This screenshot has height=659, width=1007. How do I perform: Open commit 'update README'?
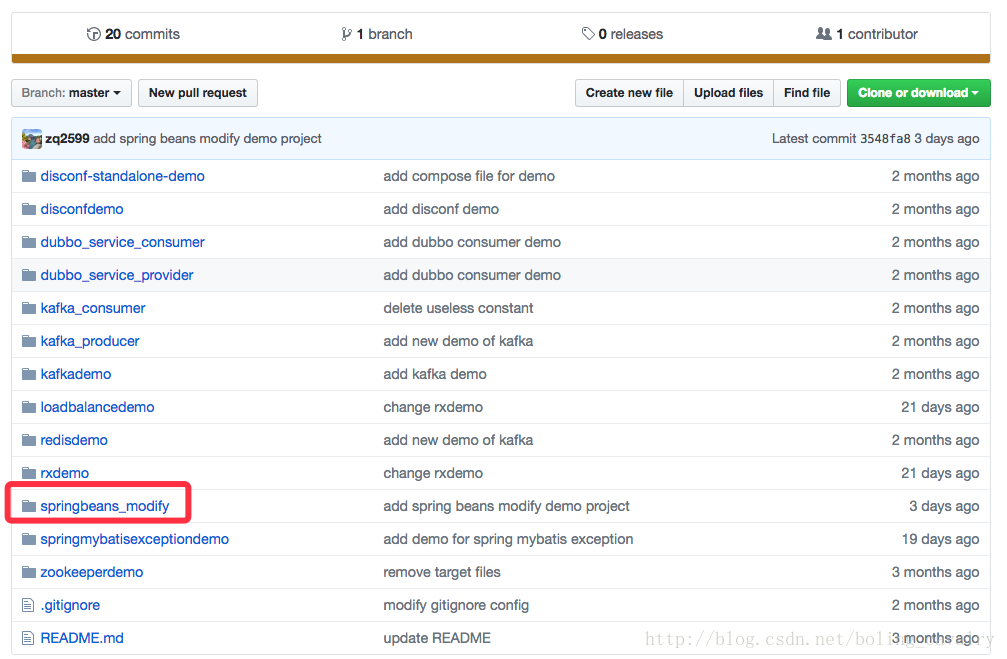tap(437, 638)
